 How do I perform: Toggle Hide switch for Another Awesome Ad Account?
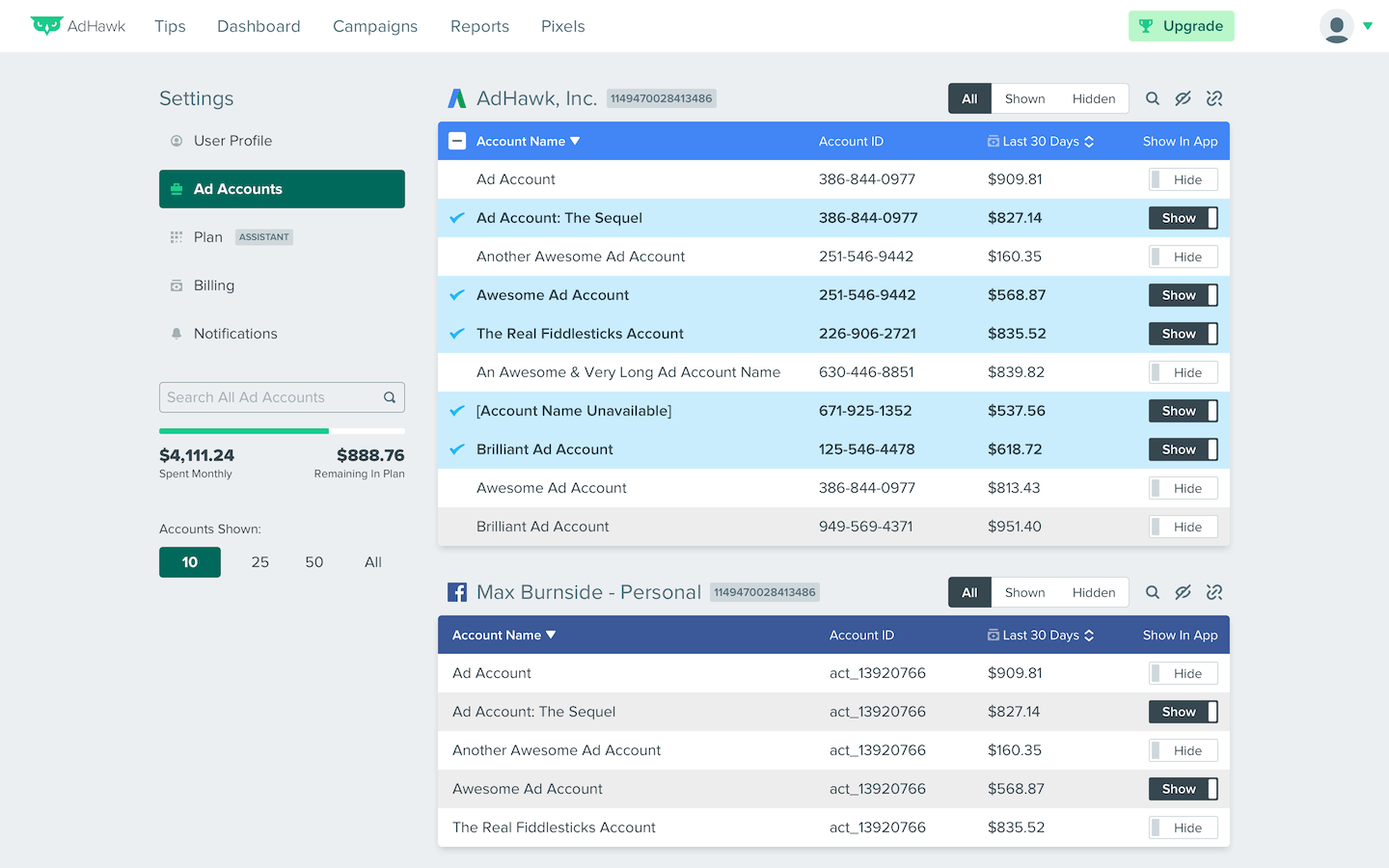pos(1183,257)
